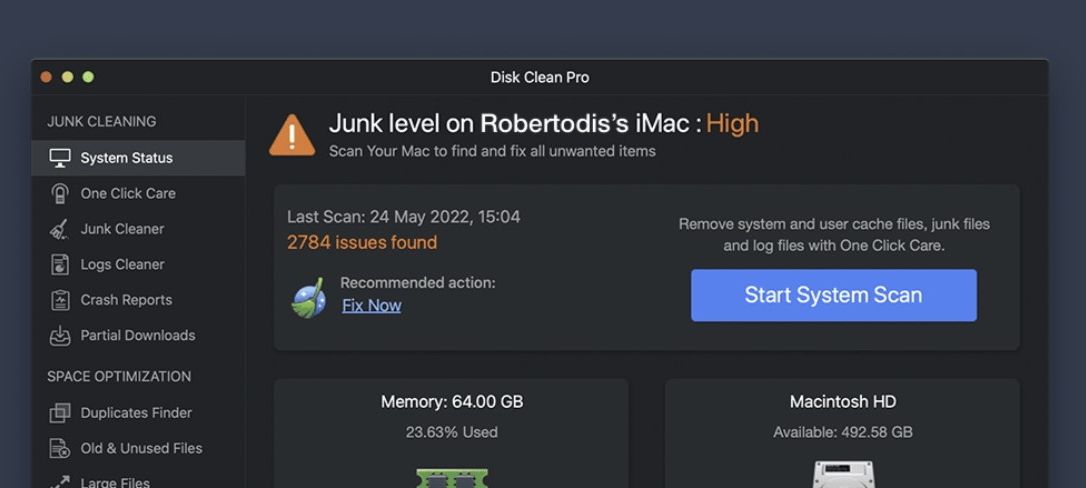1086x488 pixels.
Task: Click the Duplicates Finder icon
Action: [60, 413]
